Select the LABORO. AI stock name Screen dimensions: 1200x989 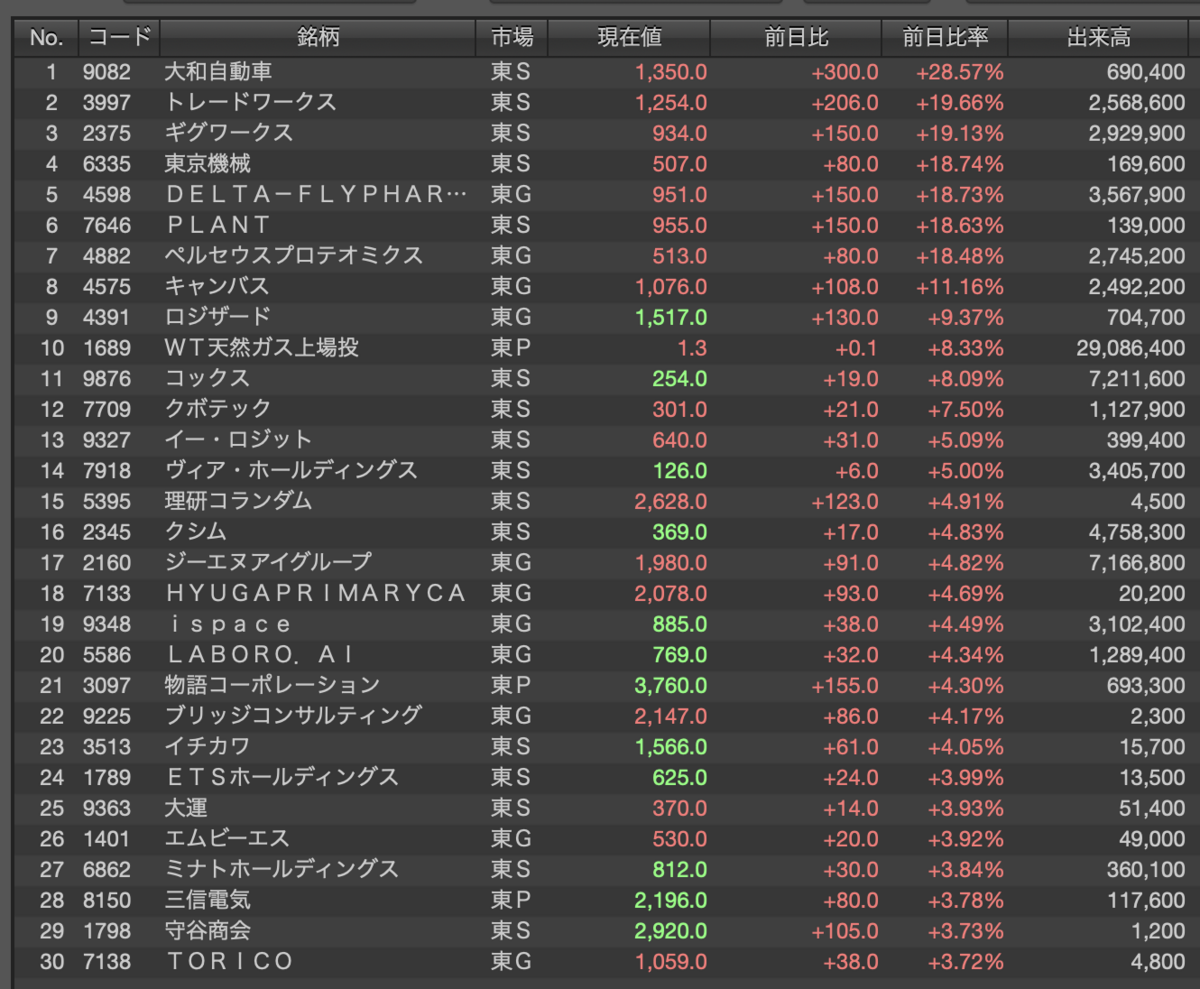260,655
